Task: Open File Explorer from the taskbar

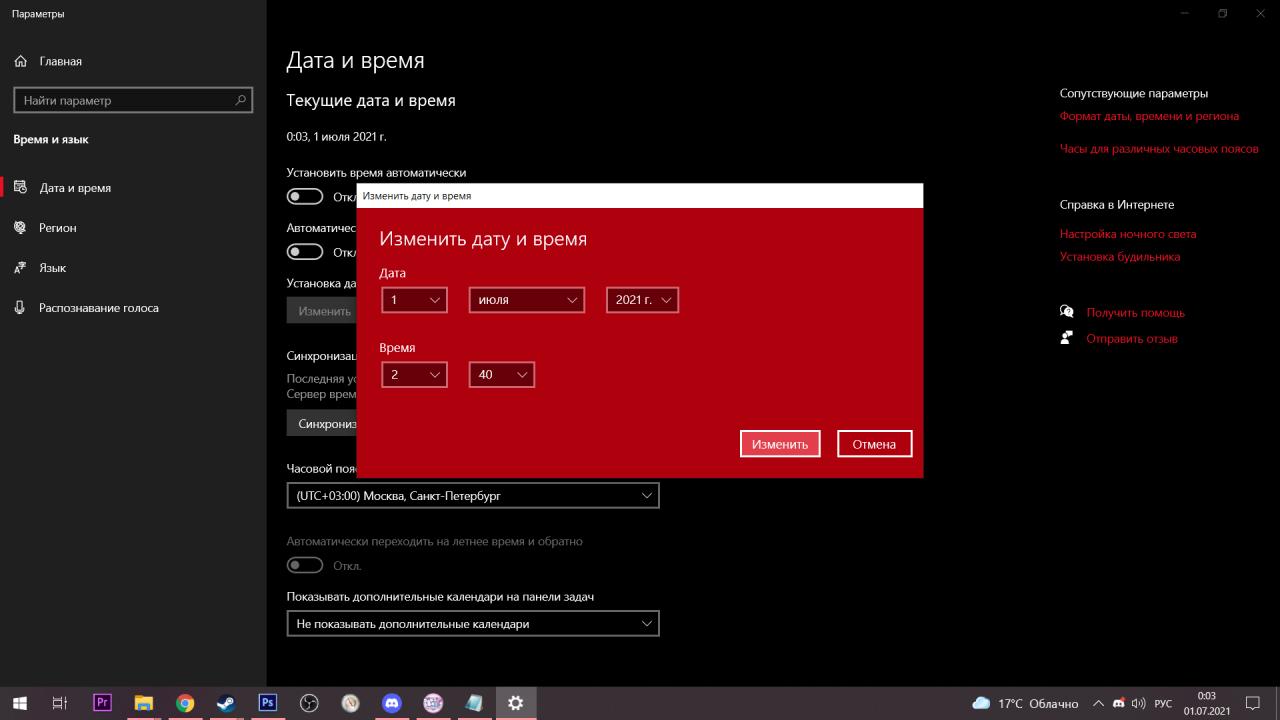Action: (x=143, y=703)
